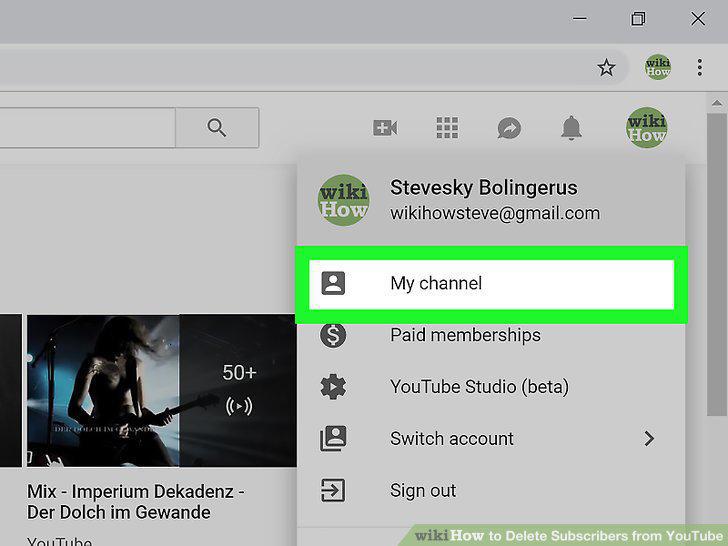The image size is (728, 546).
Task: Open Chrome three-dot menu
Action: pyautogui.click(x=699, y=67)
